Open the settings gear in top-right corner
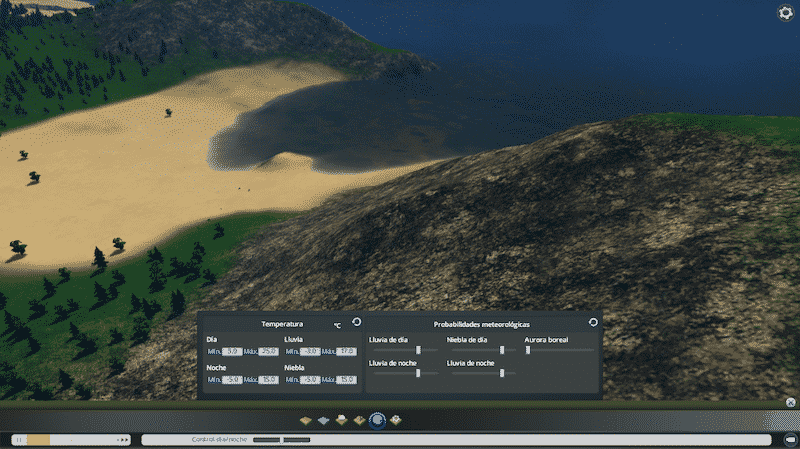The height and width of the screenshot is (449, 800). click(785, 13)
